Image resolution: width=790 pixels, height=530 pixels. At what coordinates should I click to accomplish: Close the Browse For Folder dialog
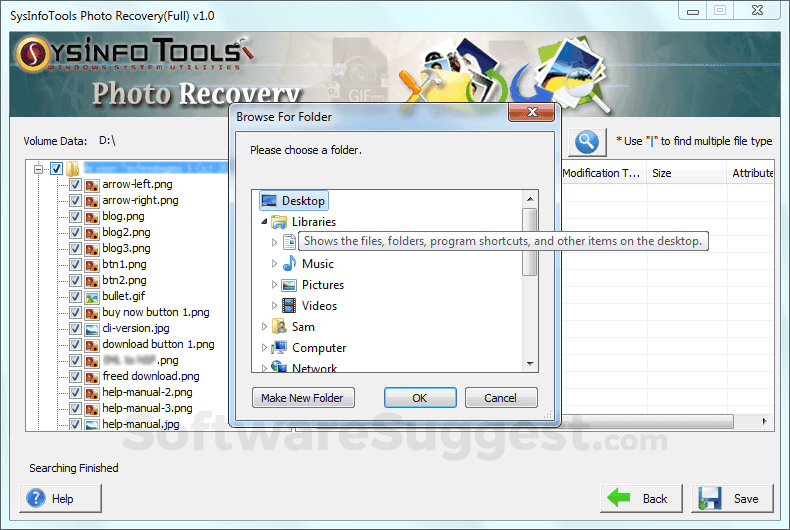pyautogui.click(x=532, y=112)
